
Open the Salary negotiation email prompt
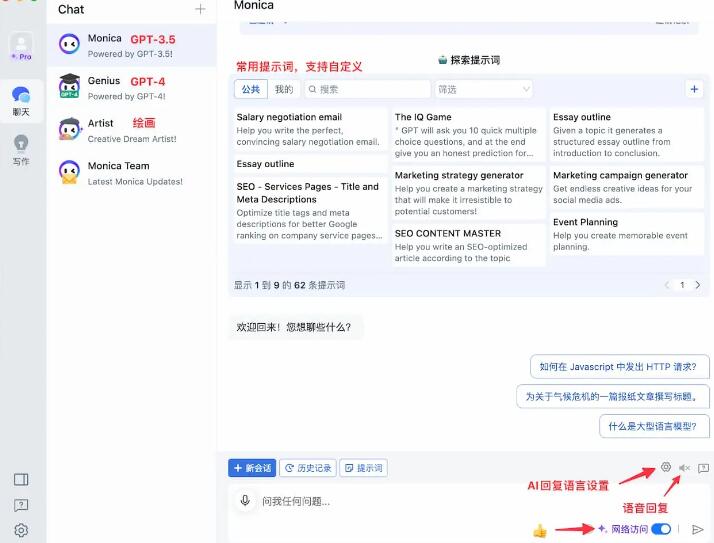click(x=310, y=129)
